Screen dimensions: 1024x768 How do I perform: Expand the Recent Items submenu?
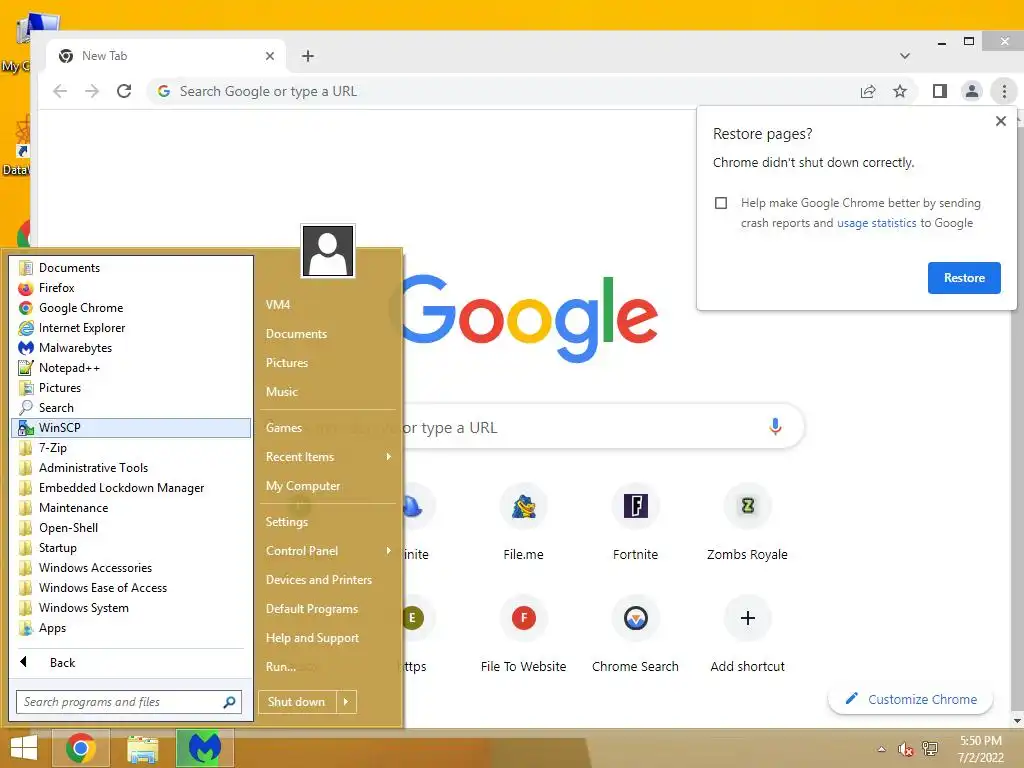[328, 457]
